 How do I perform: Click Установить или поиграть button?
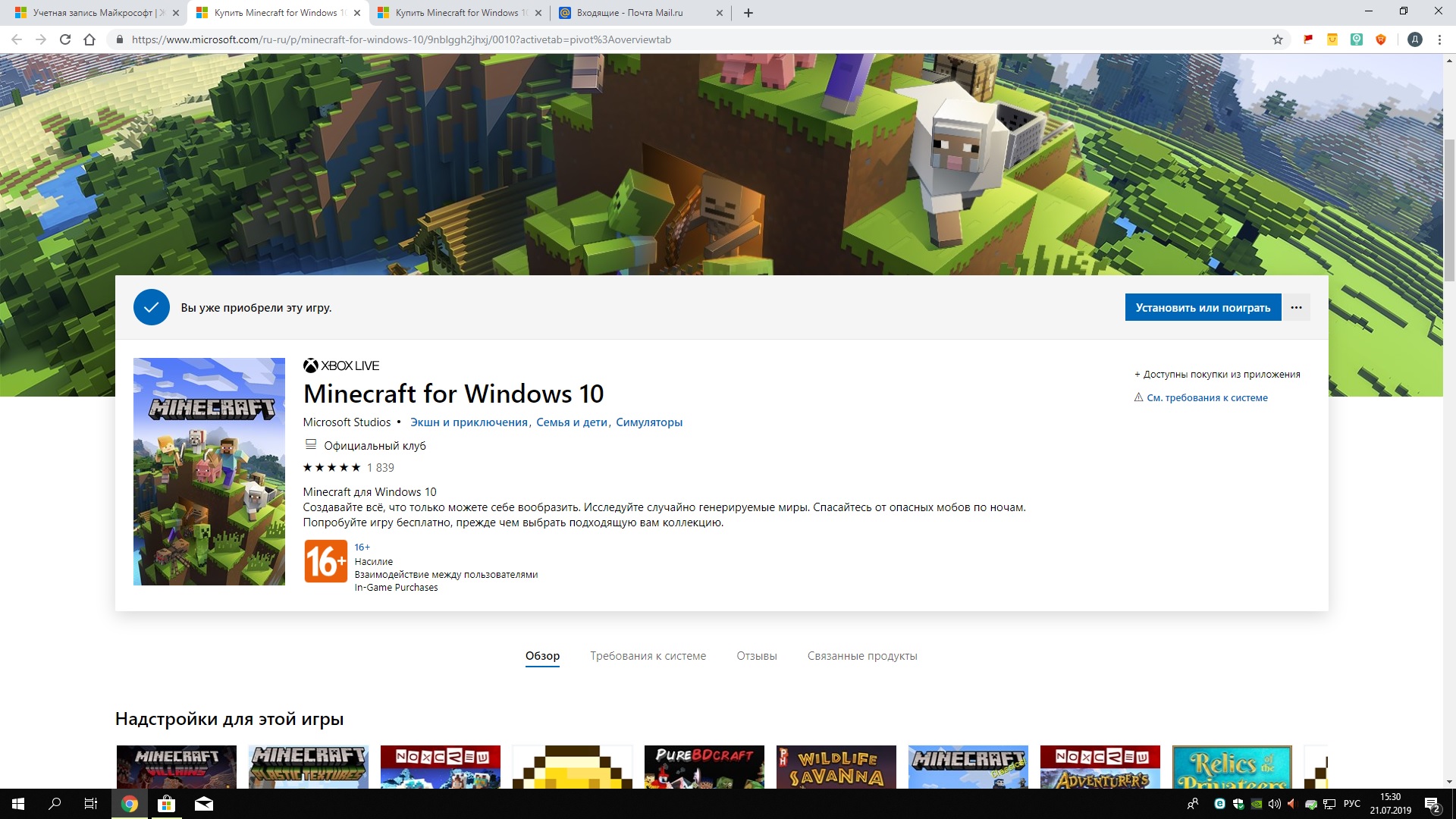1203,307
